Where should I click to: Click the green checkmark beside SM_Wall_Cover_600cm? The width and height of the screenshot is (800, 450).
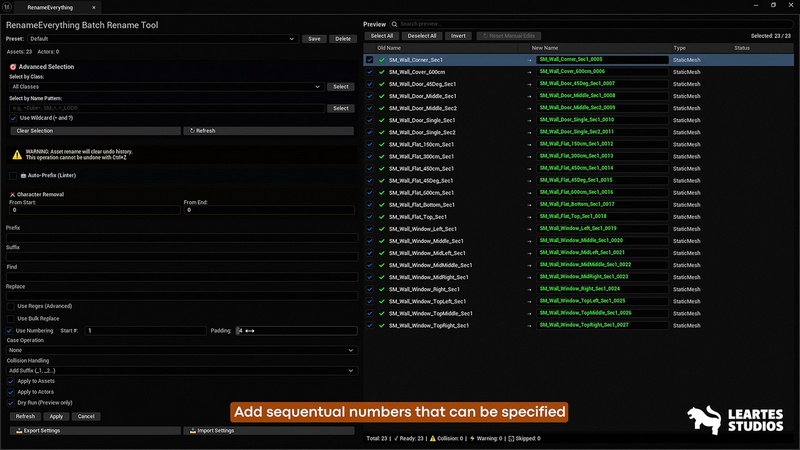pyautogui.click(x=381, y=72)
